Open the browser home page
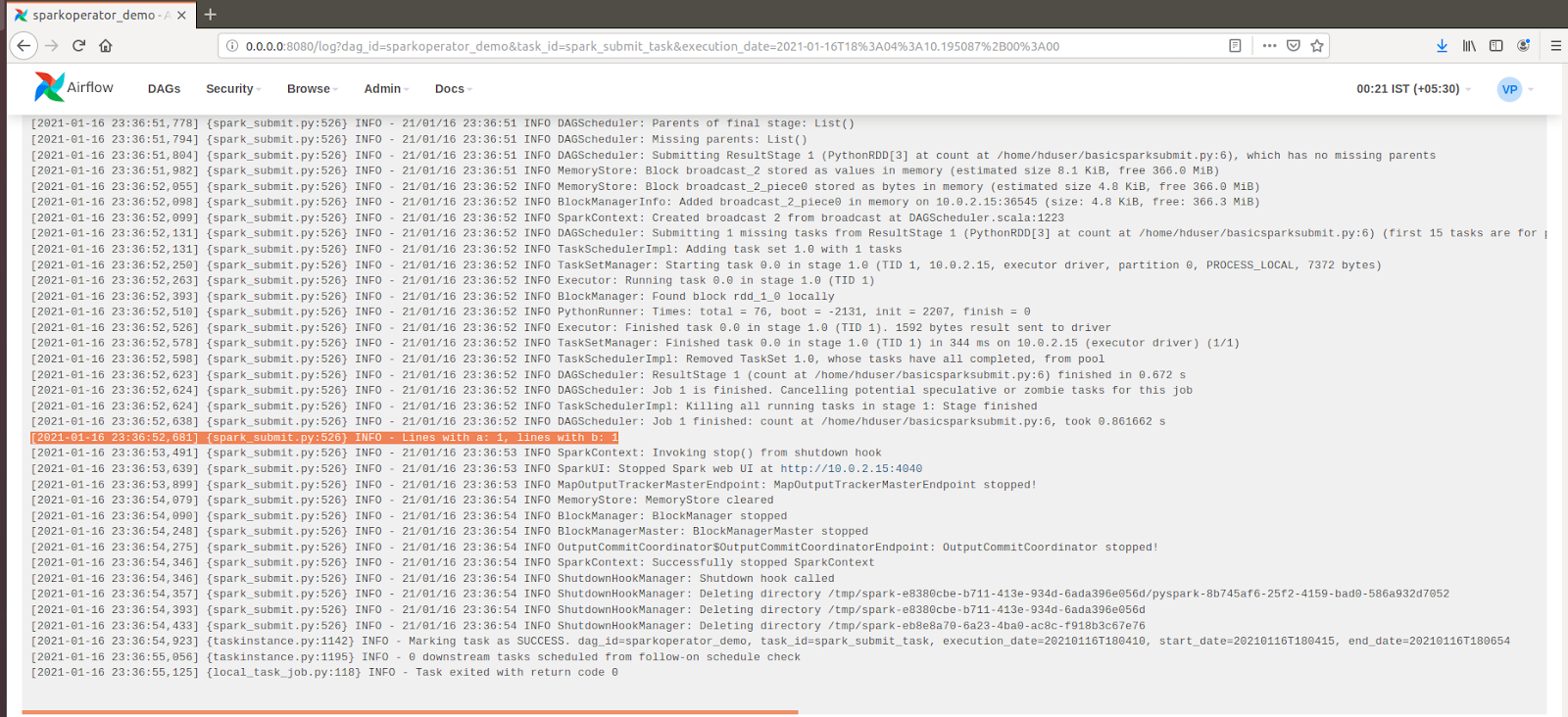 click(x=106, y=45)
